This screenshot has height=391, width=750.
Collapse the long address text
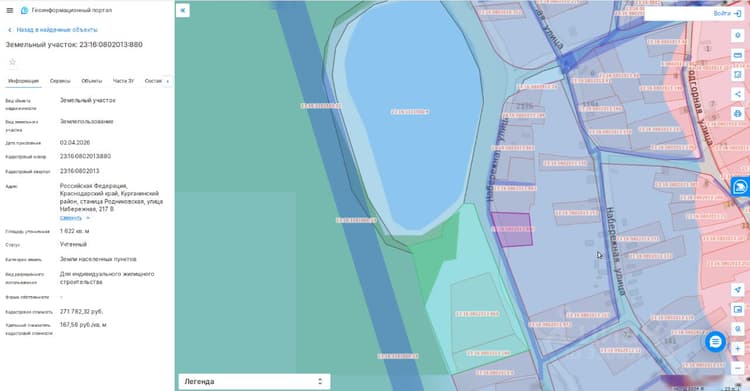(75, 218)
